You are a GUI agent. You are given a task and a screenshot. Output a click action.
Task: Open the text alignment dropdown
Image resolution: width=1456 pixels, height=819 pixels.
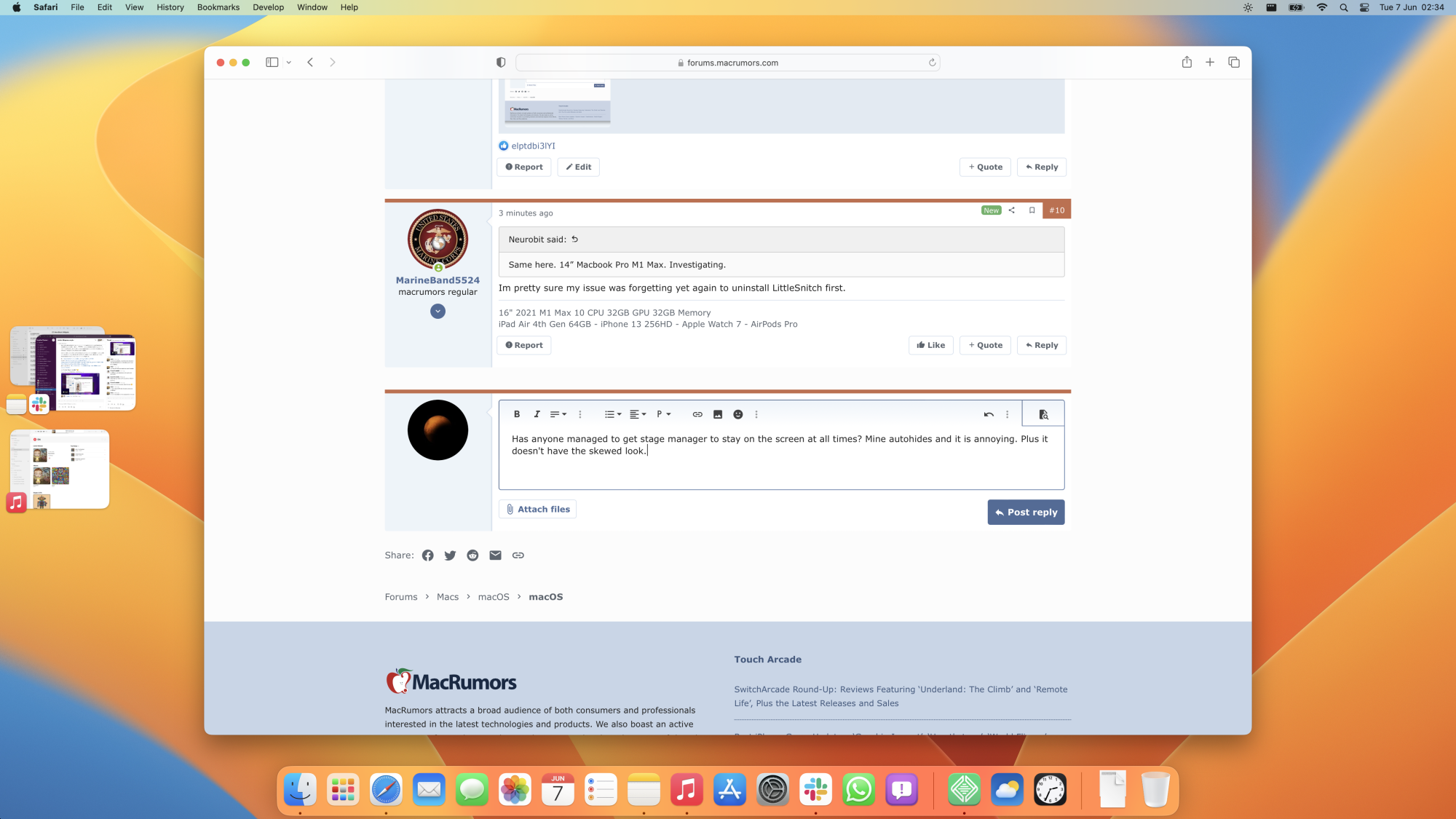tap(638, 414)
